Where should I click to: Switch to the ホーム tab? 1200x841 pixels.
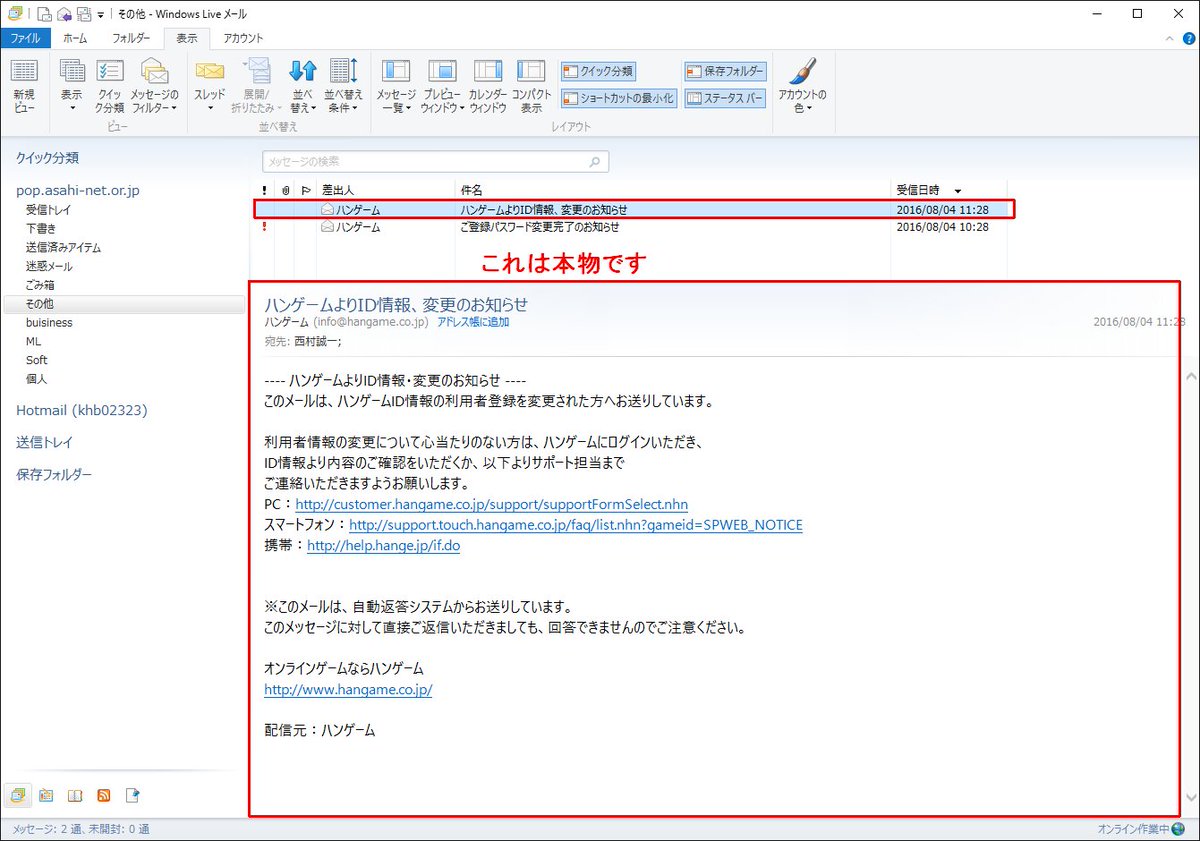75,38
